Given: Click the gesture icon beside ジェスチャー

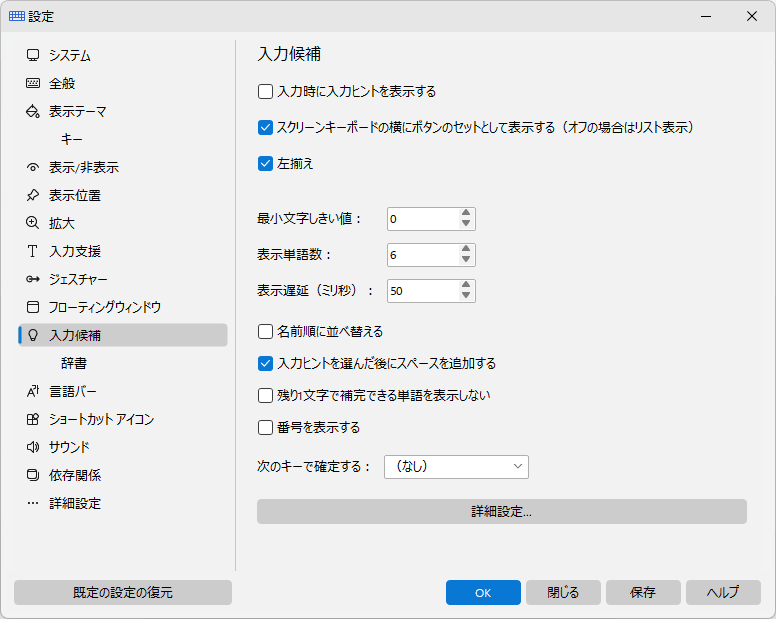Looking at the screenshot, I should tap(33, 279).
